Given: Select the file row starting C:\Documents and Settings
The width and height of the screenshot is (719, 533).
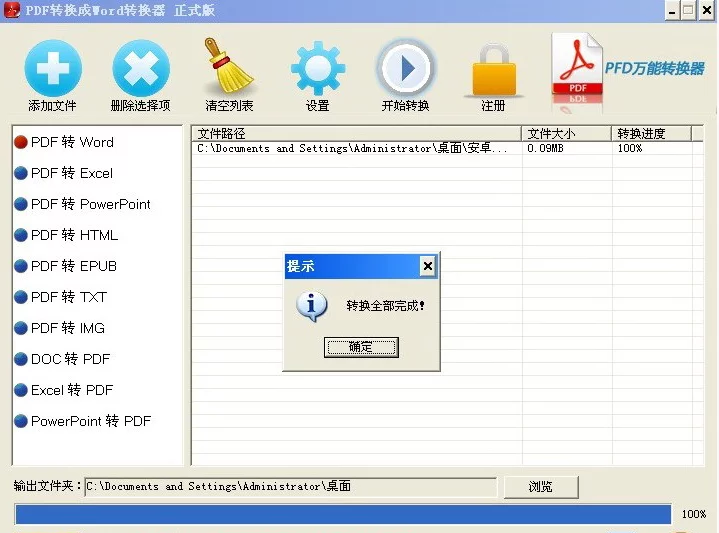Looking at the screenshot, I should pyautogui.click(x=447, y=148).
